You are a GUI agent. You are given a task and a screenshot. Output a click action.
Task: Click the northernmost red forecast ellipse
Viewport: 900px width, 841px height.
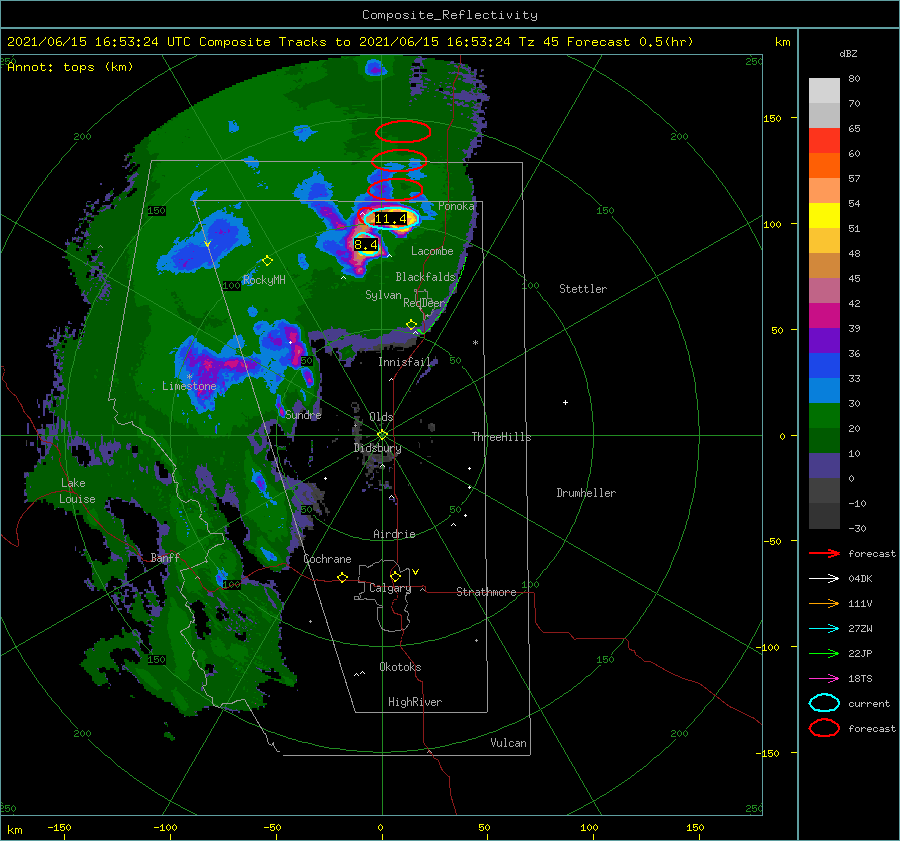point(403,131)
